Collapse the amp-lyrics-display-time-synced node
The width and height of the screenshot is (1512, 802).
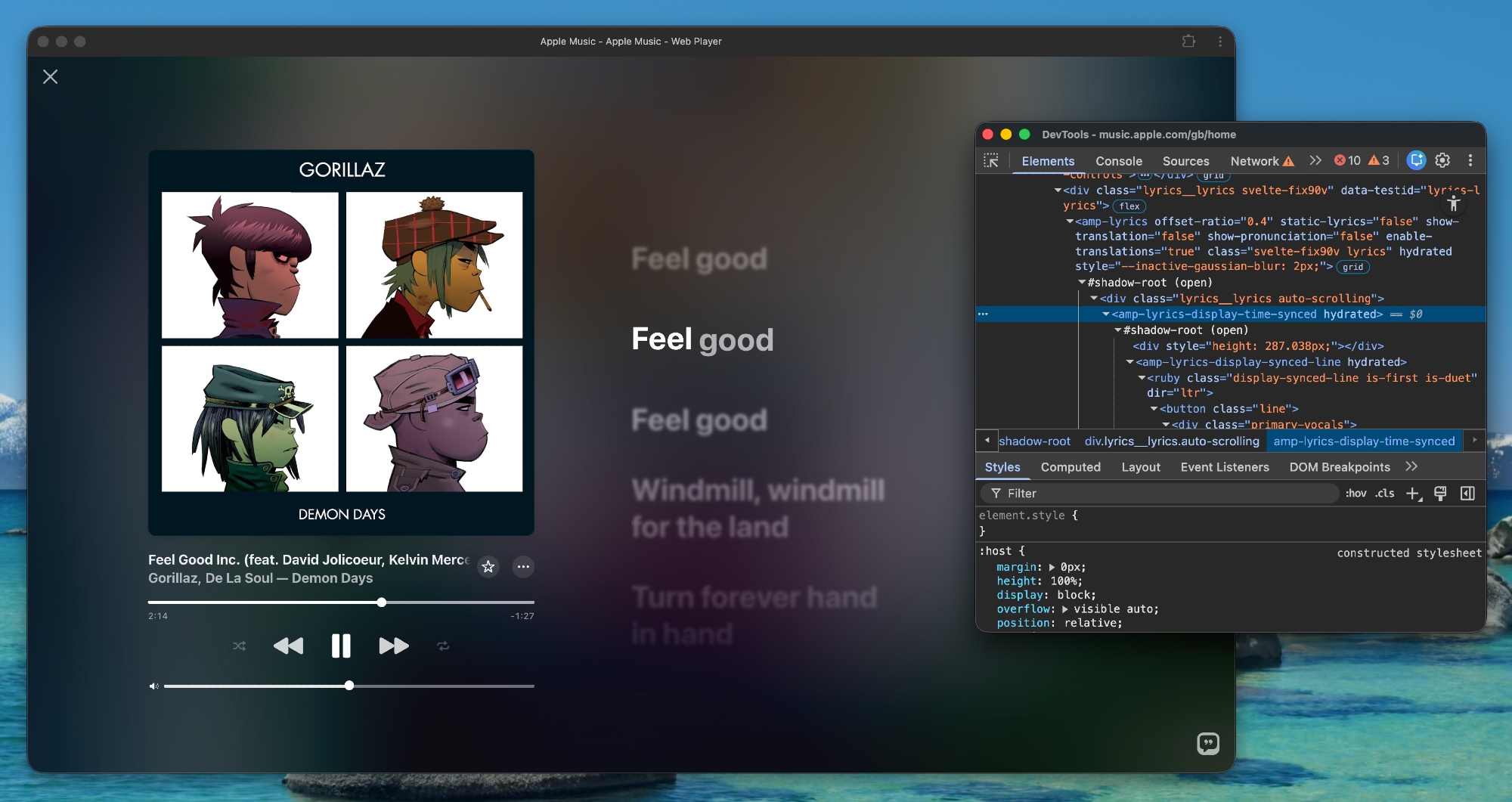click(x=1106, y=314)
